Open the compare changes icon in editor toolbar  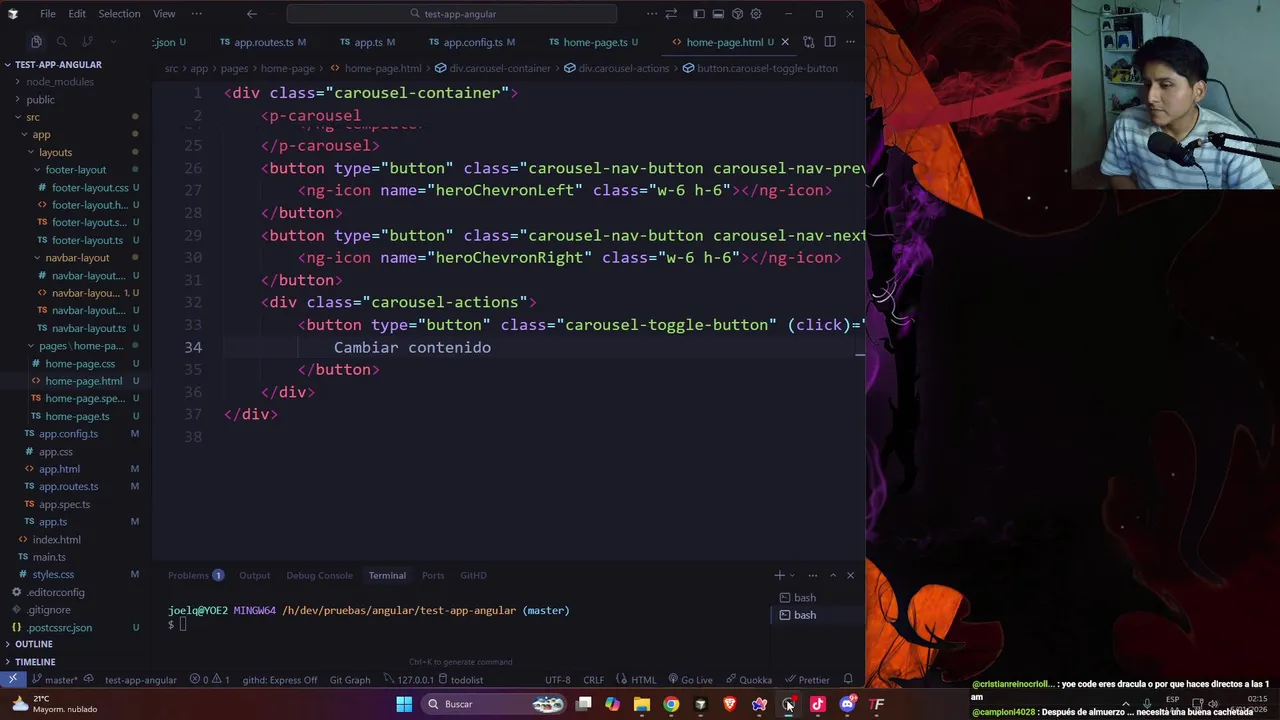point(808,42)
